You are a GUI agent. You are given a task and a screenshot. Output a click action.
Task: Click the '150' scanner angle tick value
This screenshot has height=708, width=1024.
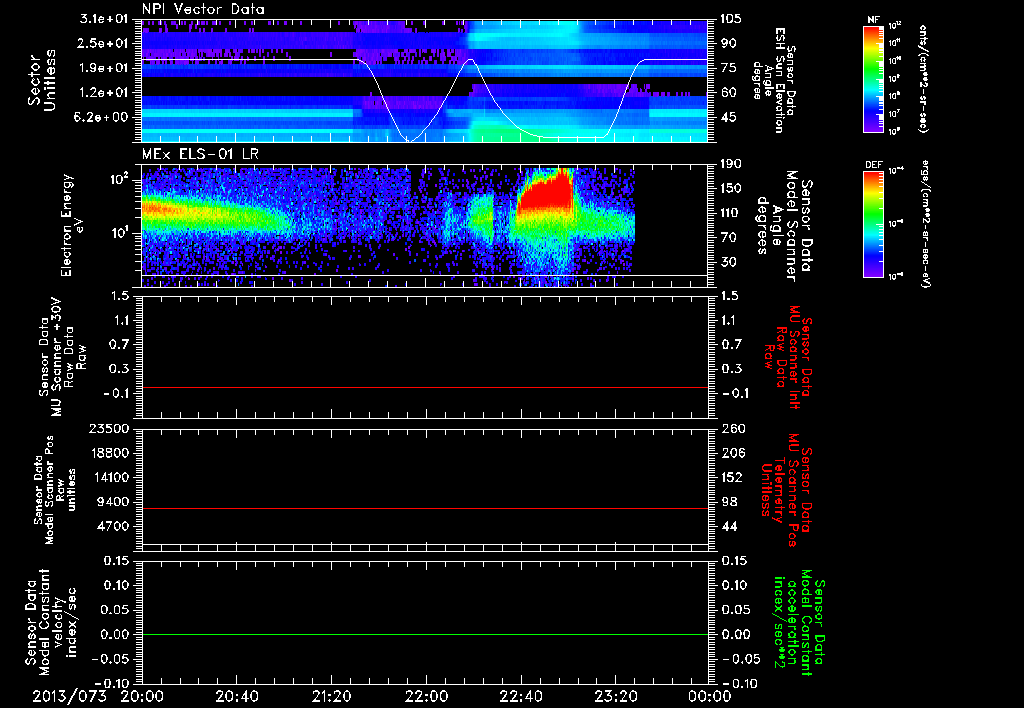731,189
